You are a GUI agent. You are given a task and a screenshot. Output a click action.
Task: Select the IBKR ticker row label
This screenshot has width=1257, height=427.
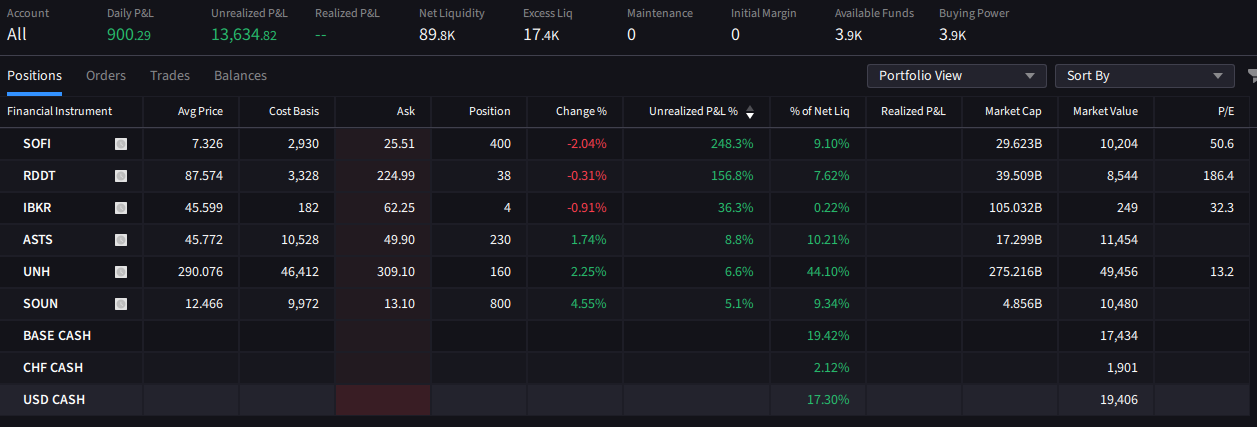coord(37,208)
